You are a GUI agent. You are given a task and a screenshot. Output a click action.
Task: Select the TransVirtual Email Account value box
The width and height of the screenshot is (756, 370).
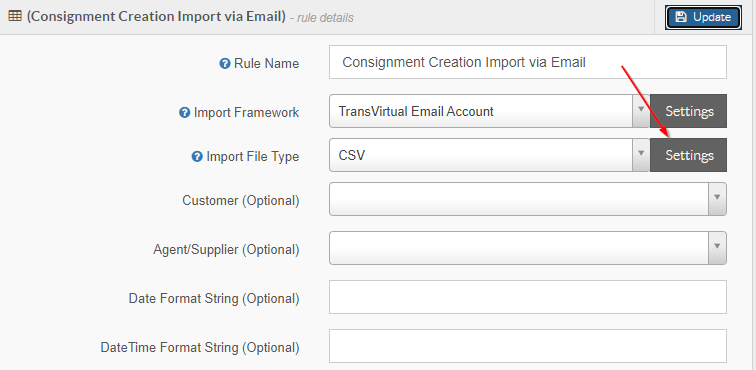(x=481, y=111)
